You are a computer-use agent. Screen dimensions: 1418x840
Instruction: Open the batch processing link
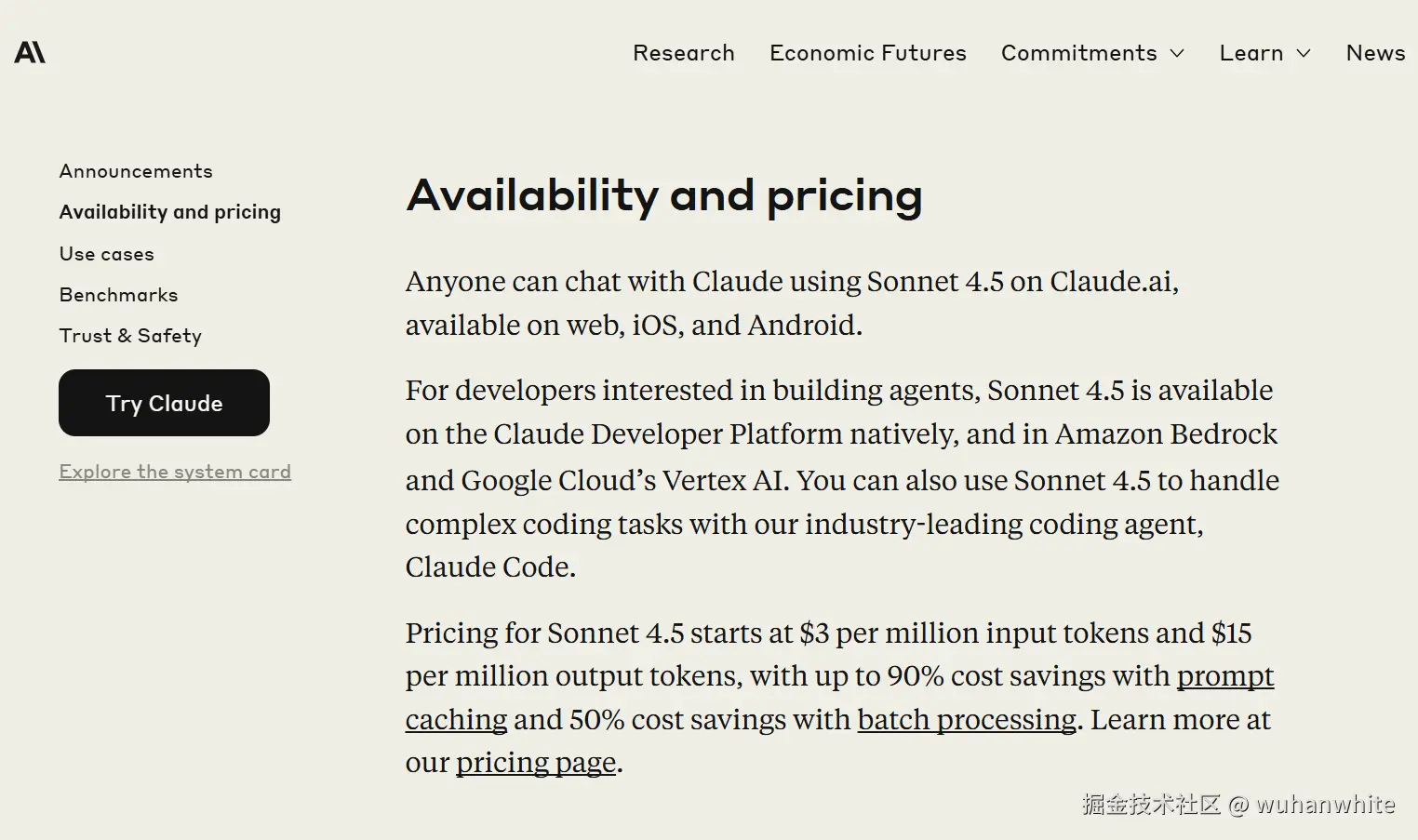click(x=966, y=720)
